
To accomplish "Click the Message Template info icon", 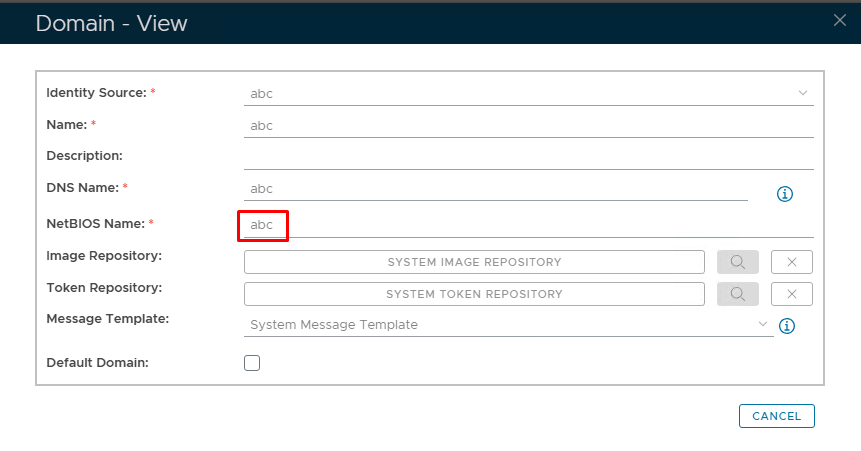I will click(787, 326).
